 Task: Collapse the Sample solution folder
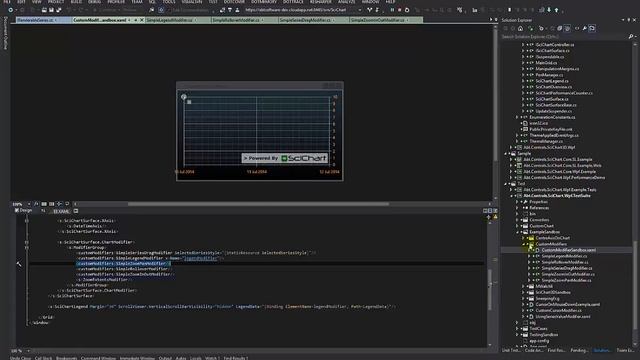(505, 153)
